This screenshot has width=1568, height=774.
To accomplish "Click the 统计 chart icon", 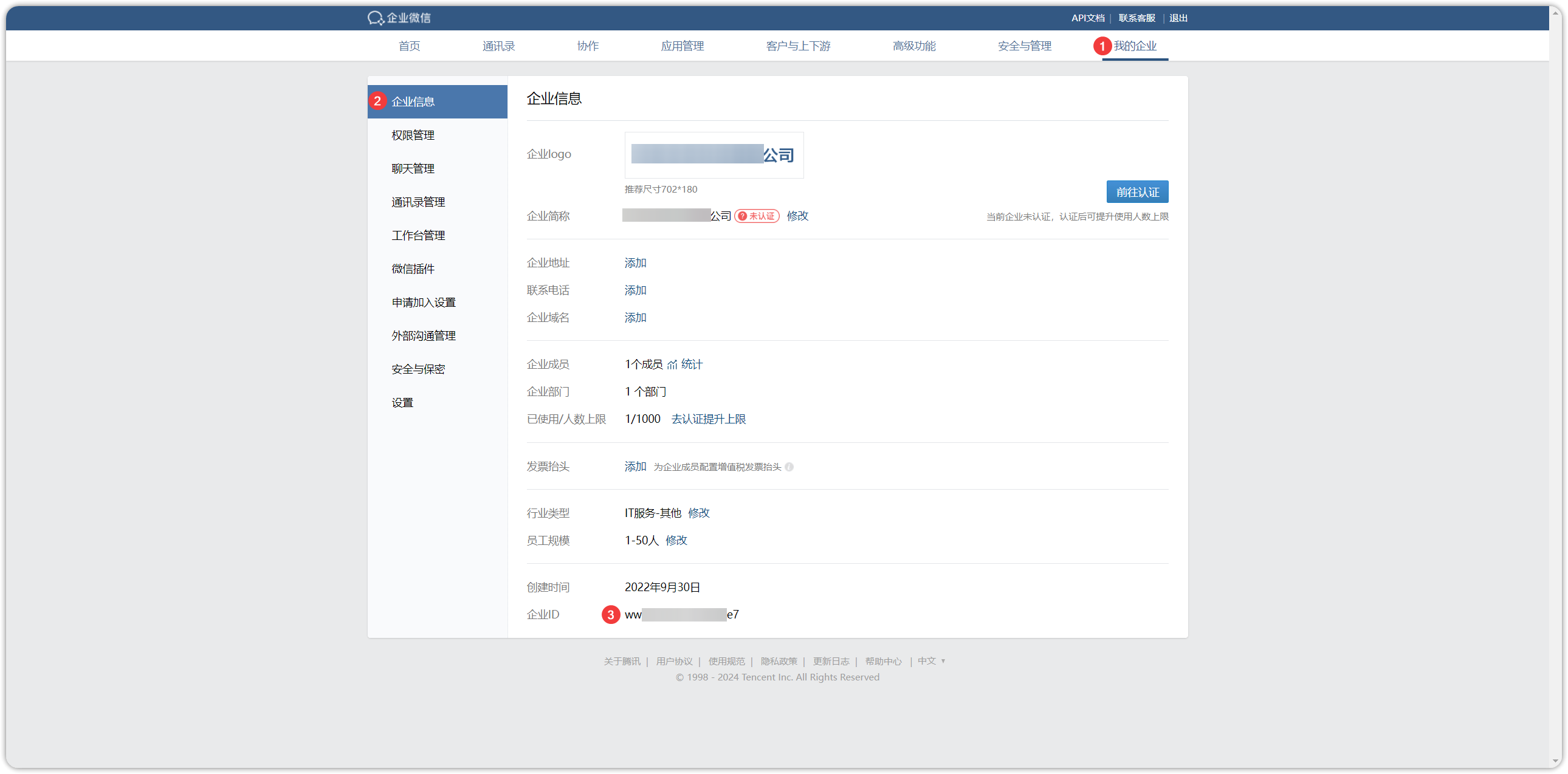I will [672, 365].
